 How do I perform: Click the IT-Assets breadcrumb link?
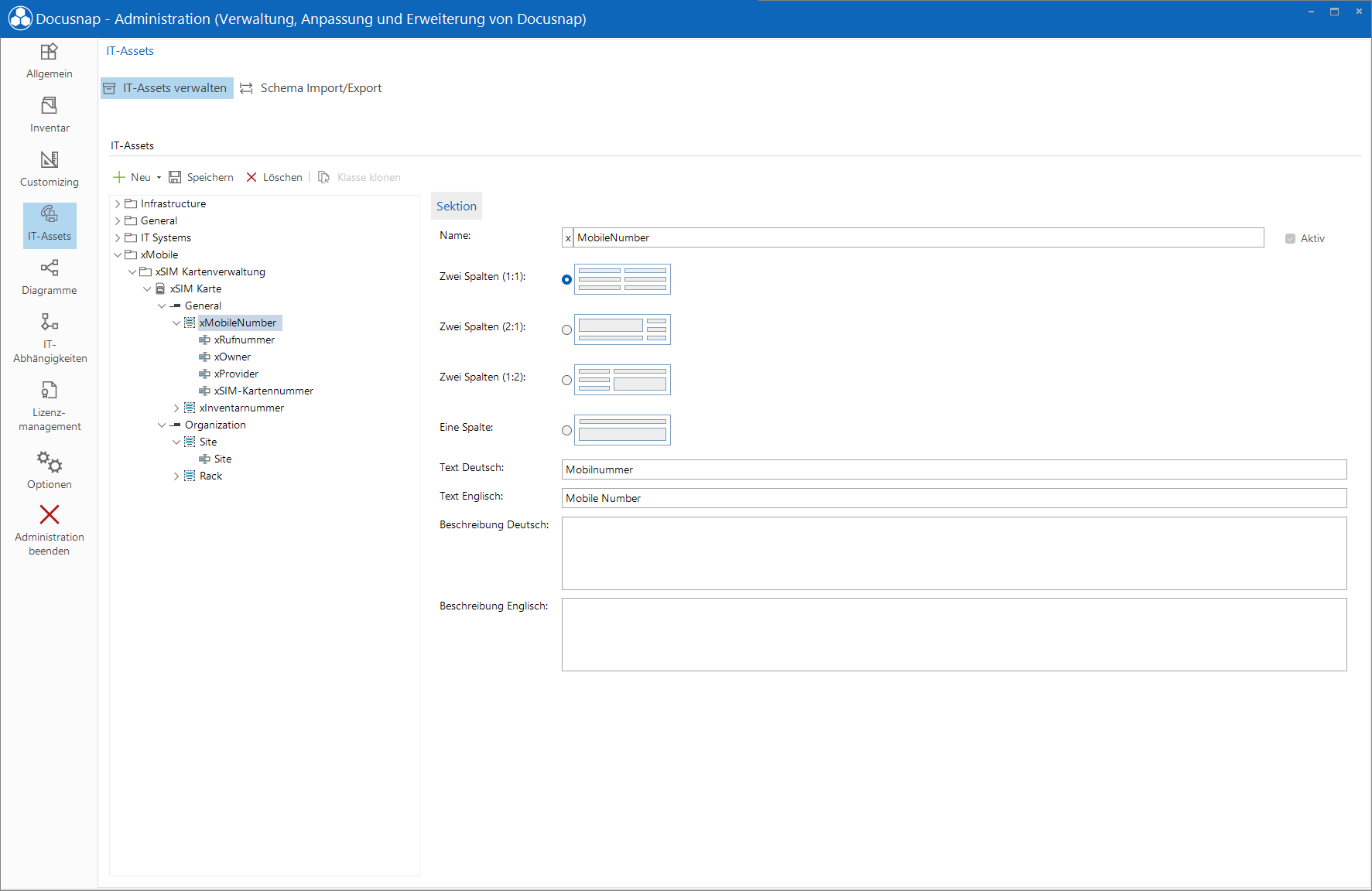[130, 51]
